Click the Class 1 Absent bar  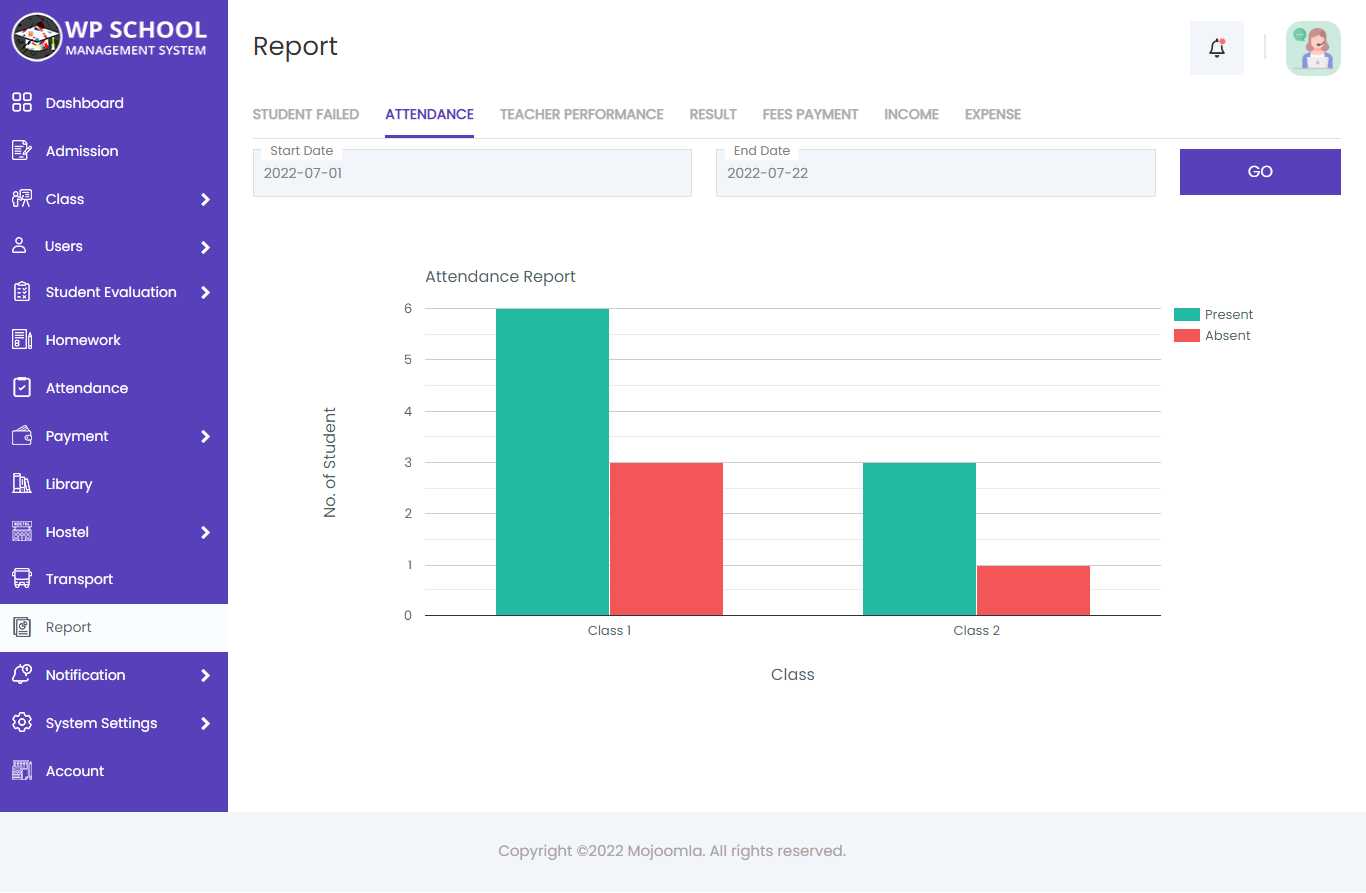(x=666, y=539)
